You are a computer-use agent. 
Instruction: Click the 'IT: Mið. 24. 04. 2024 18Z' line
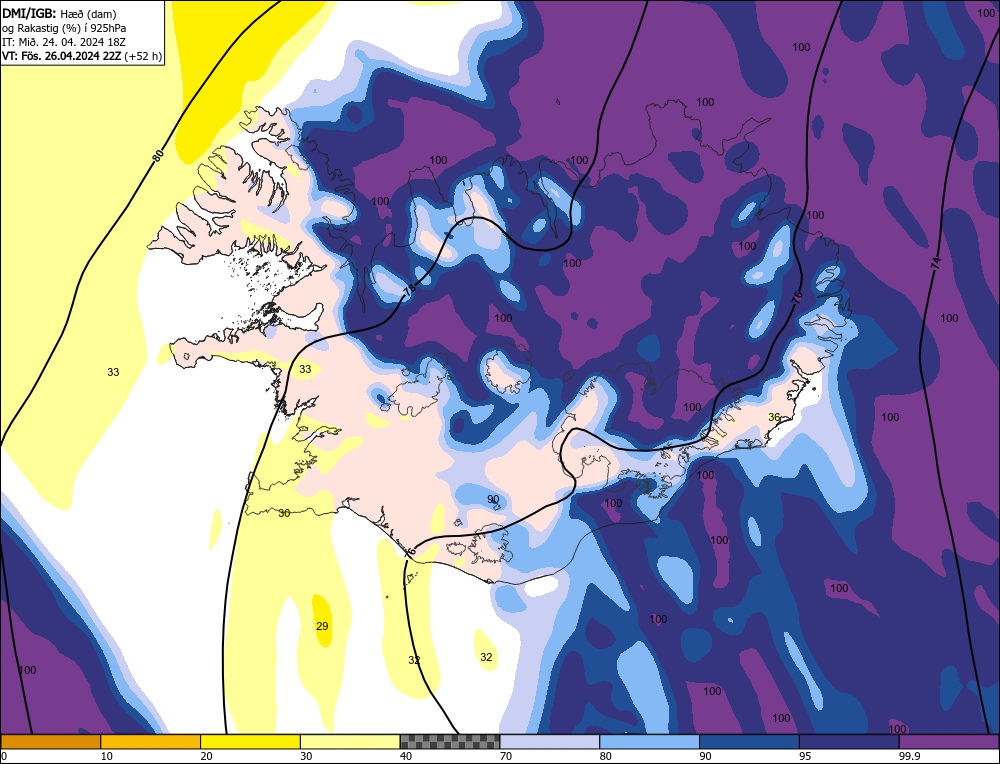pos(63,42)
